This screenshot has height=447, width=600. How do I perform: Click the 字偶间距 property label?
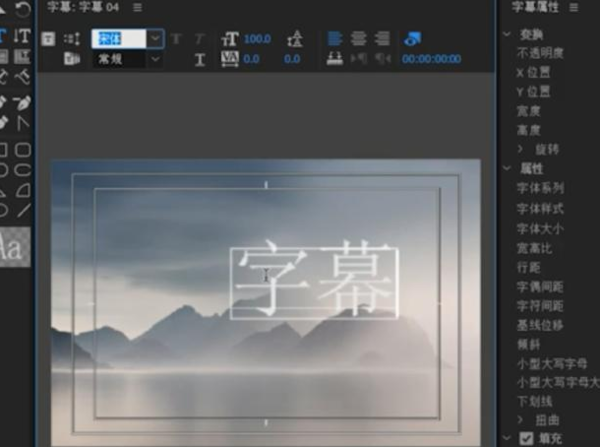(x=540, y=287)
